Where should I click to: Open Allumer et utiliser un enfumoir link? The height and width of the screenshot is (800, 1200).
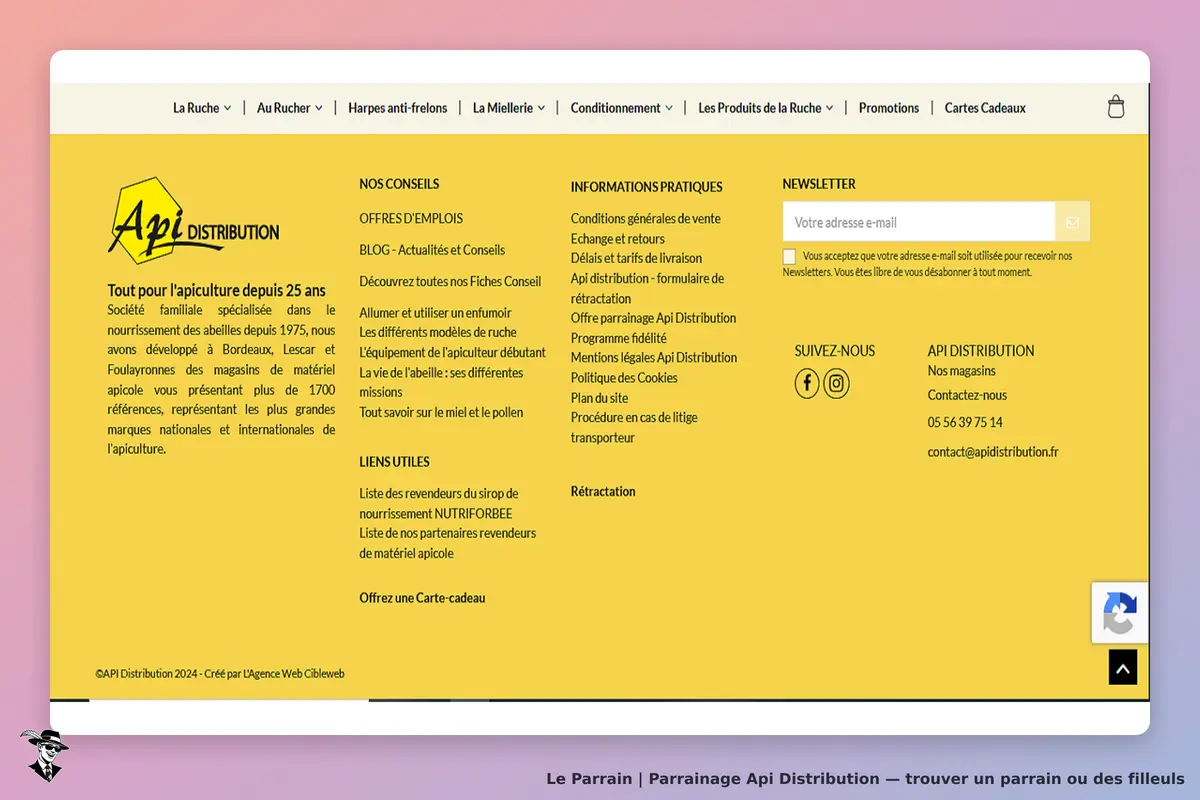point(435,313)
